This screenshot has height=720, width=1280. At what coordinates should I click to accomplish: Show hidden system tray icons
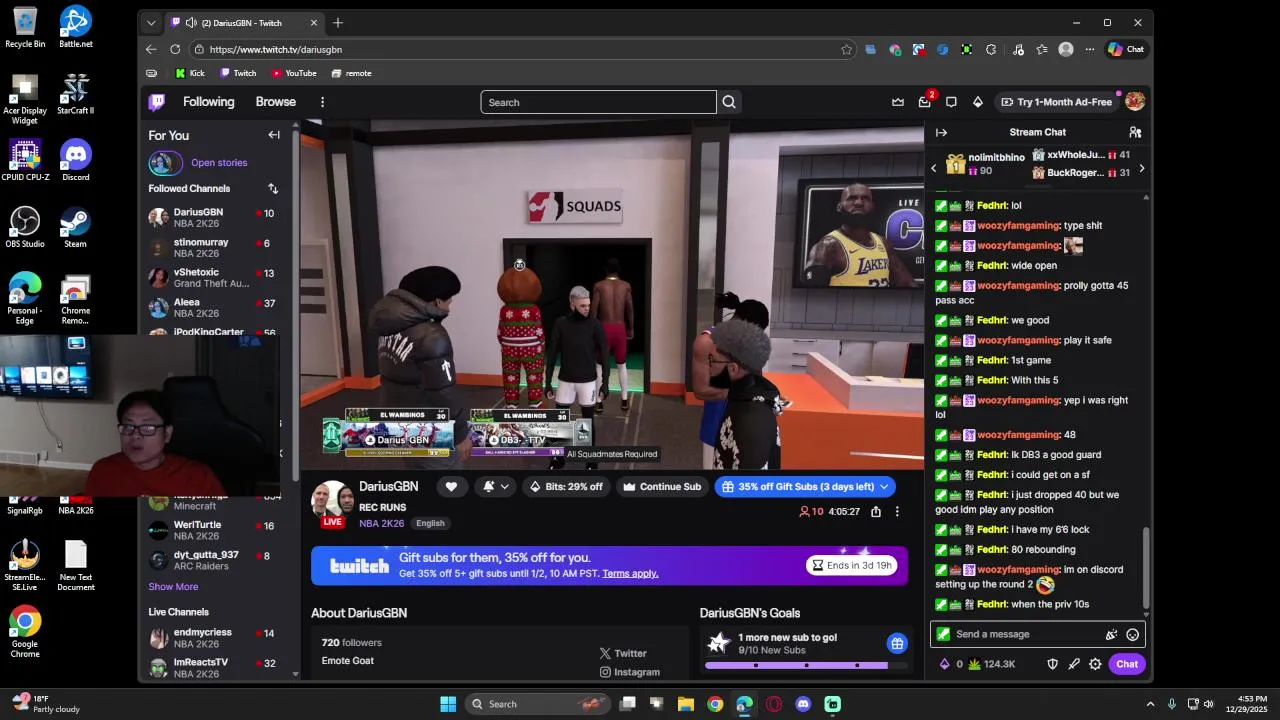tap(1150, 704)
